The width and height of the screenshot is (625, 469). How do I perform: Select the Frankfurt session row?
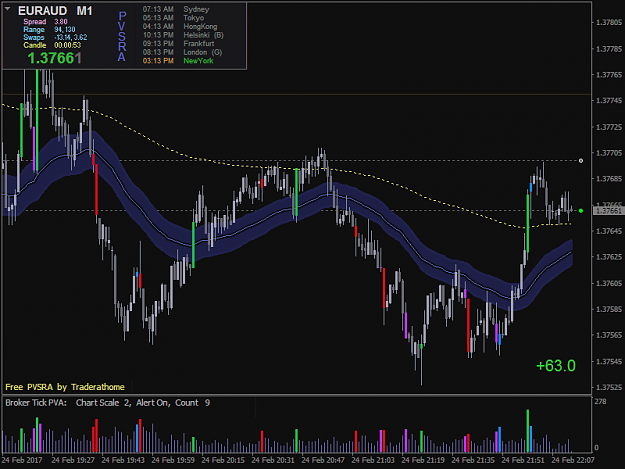click(x=179, y=43)
